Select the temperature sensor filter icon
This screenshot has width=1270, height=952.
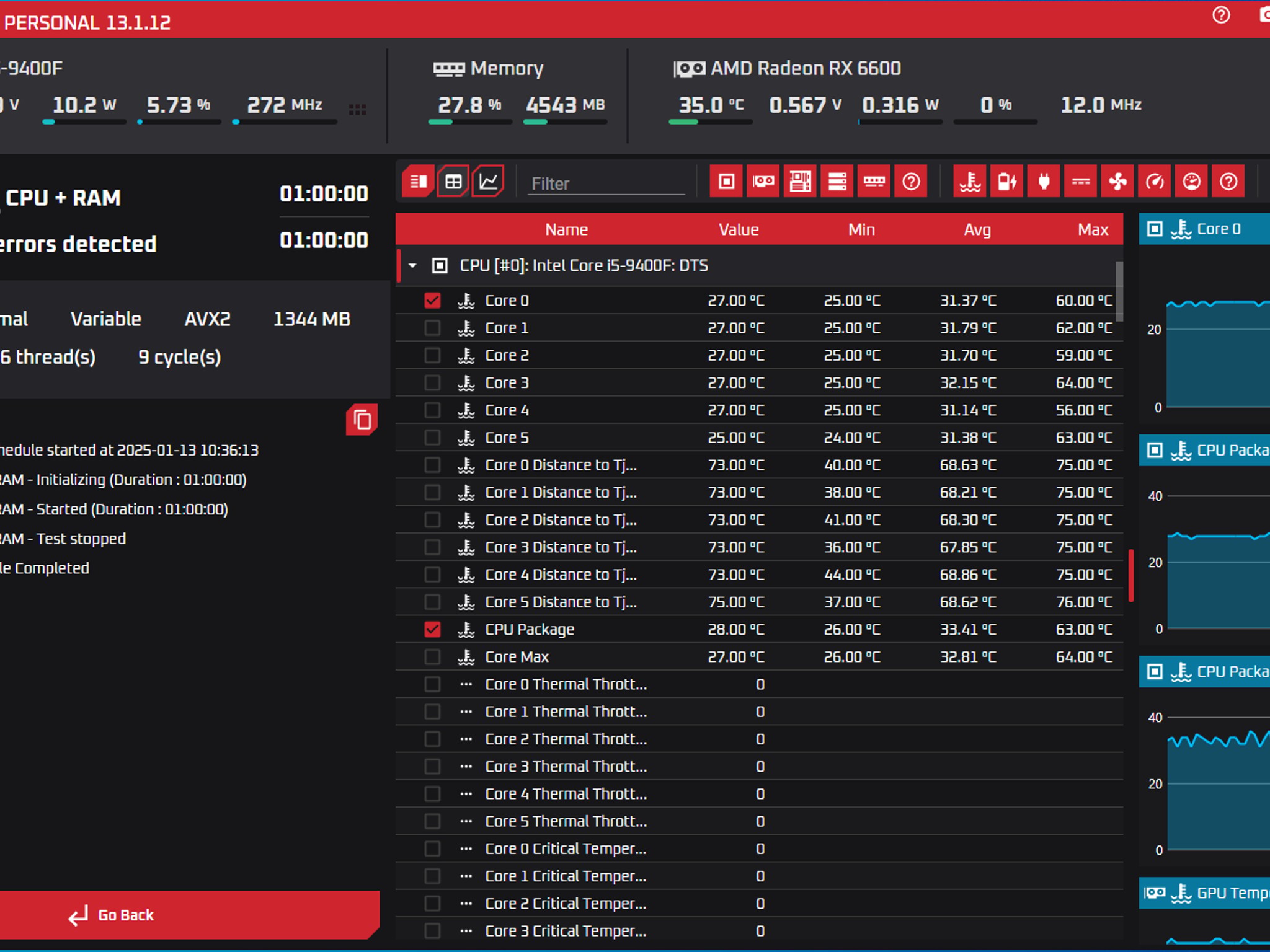coord(970,182)
